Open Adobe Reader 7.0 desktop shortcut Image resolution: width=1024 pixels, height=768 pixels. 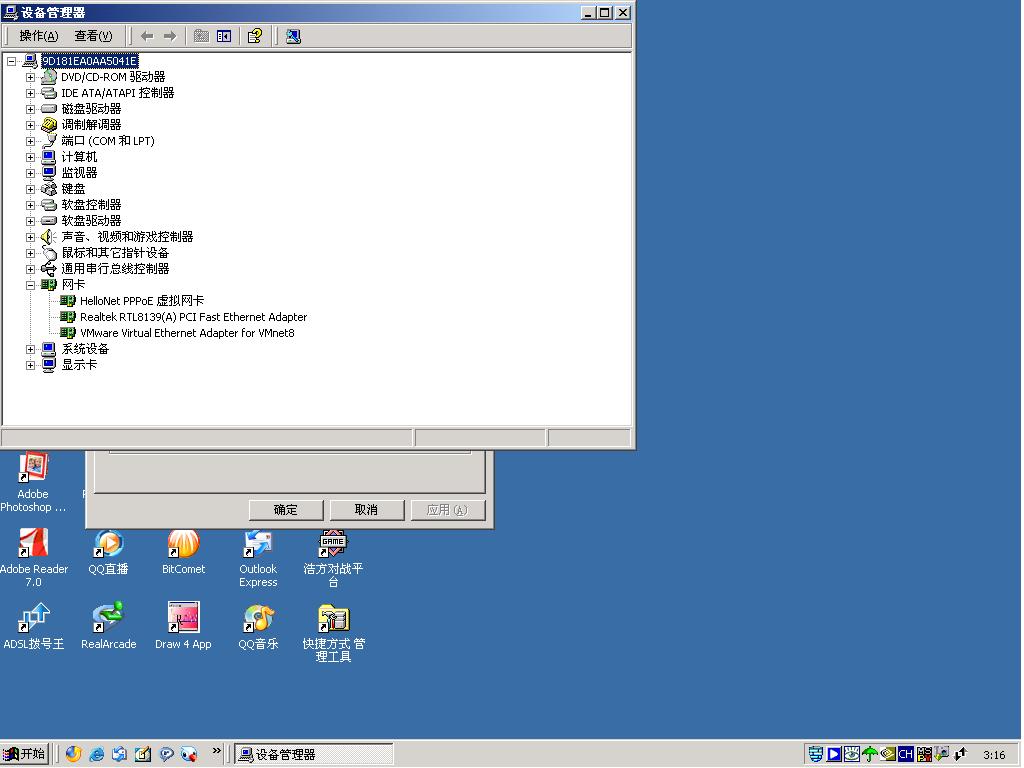click(x=33, y=558)
